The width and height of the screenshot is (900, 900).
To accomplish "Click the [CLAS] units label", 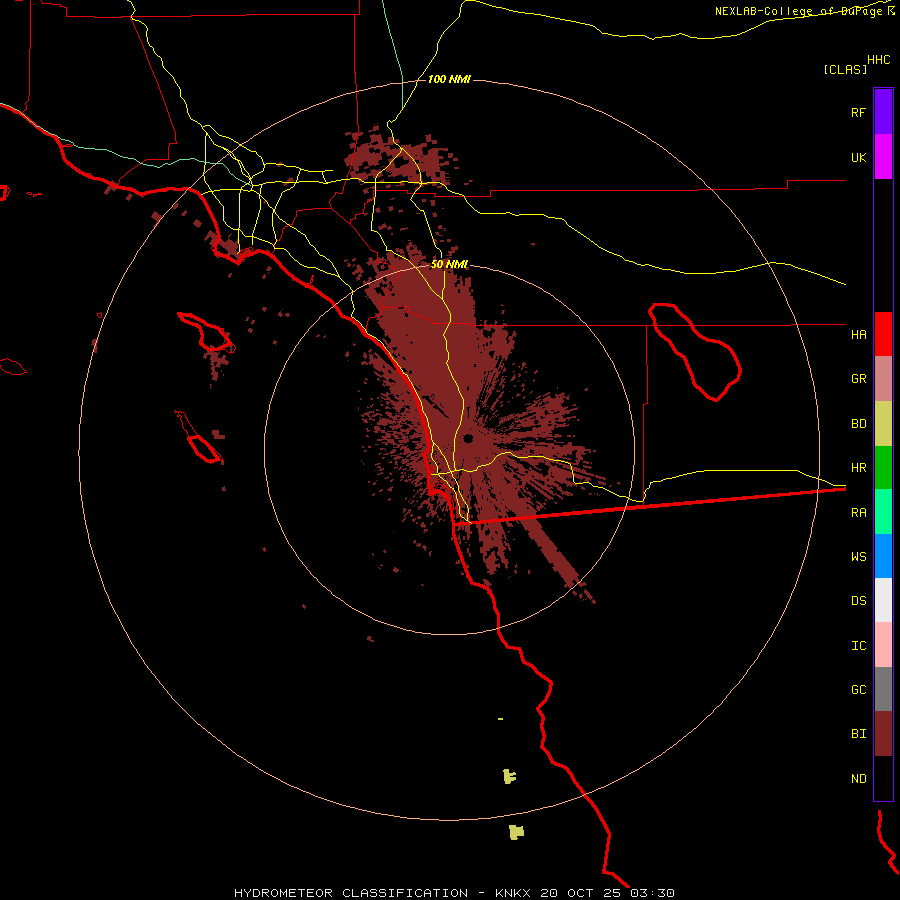I will click(845, 69).
